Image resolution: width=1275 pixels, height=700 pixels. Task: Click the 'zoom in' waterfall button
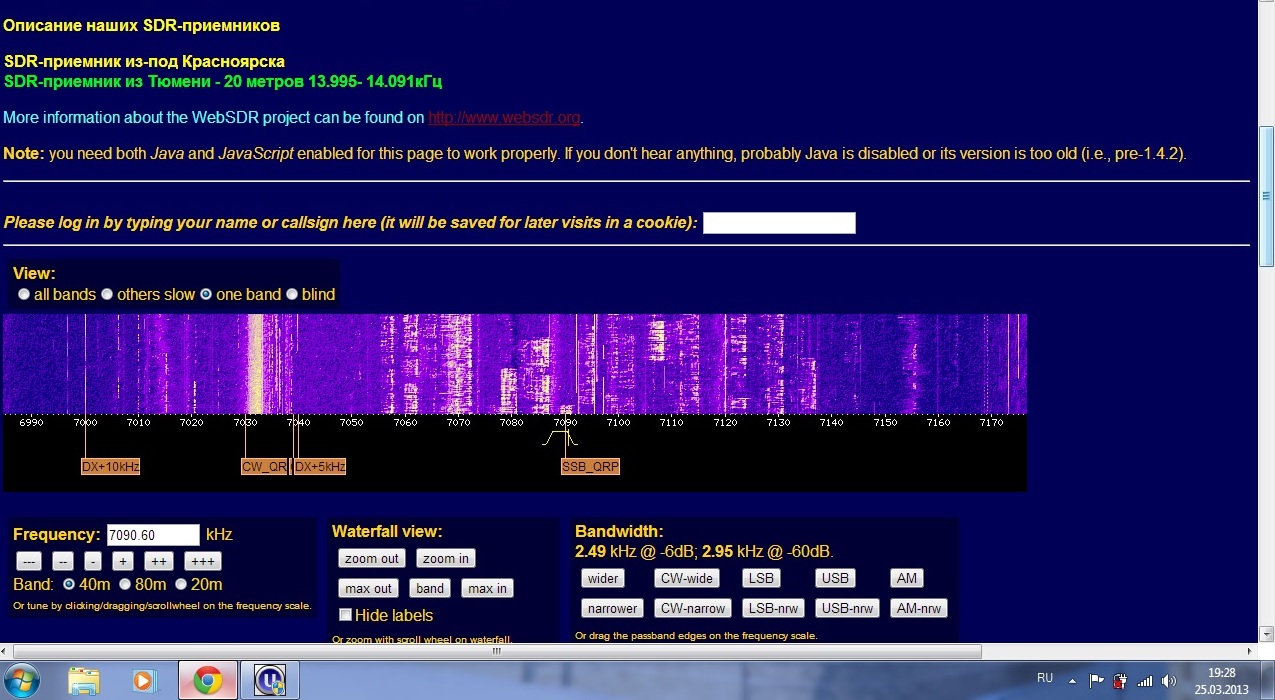(445, 559)
